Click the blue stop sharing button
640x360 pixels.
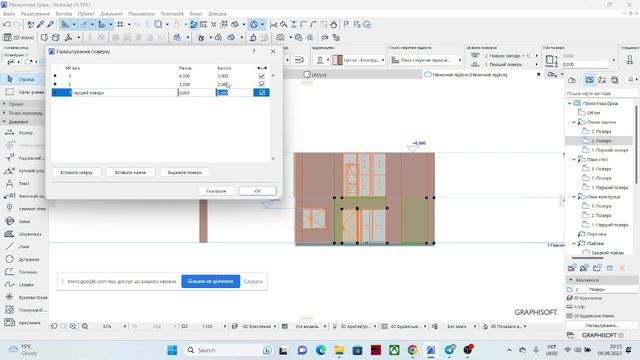tap(211, 281)
